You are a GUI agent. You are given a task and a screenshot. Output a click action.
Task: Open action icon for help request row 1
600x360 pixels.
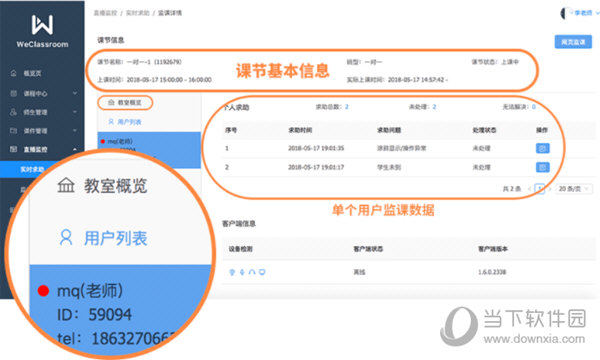(x=543, y=148)
